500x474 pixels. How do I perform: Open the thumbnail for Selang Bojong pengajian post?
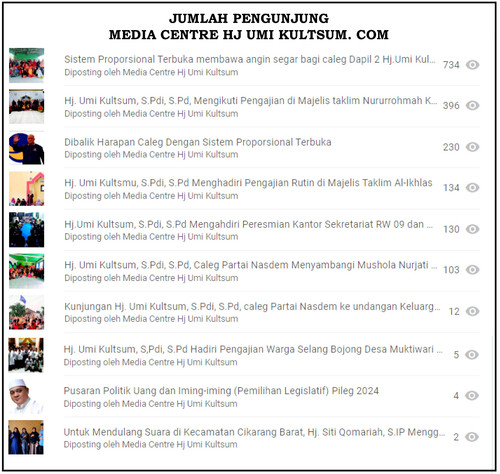tap(26, 355)
